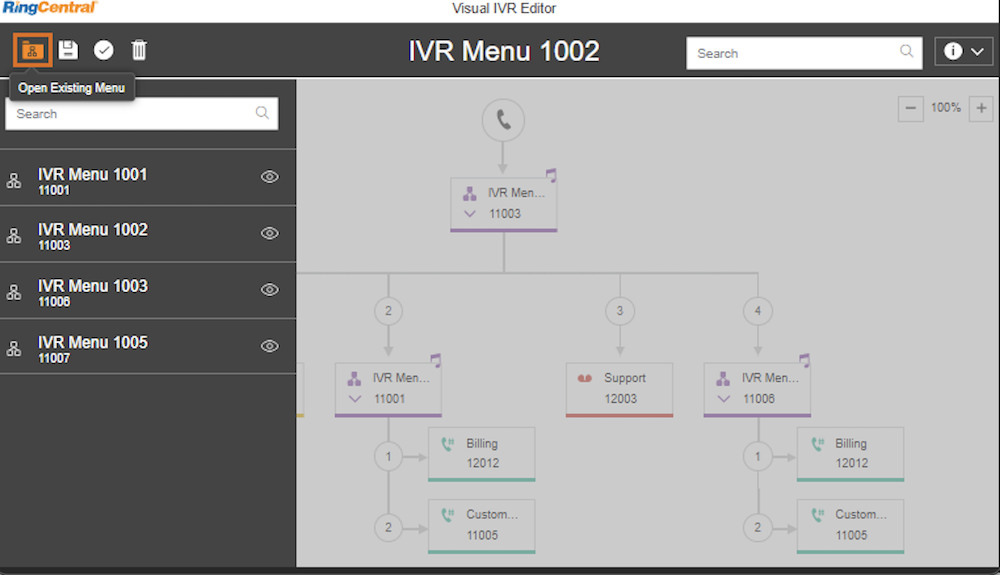Click the 100% zoom level text
Viewport: 1000px width, 575px height.
(946, 108)
